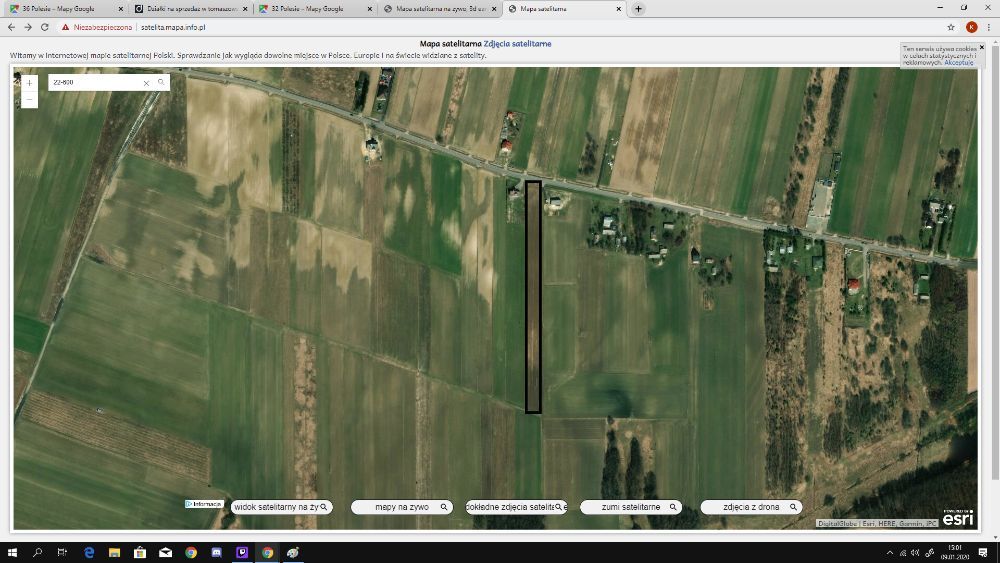Click the Informacje ad badge
The image size is (1000, 563).
(203, 504)
